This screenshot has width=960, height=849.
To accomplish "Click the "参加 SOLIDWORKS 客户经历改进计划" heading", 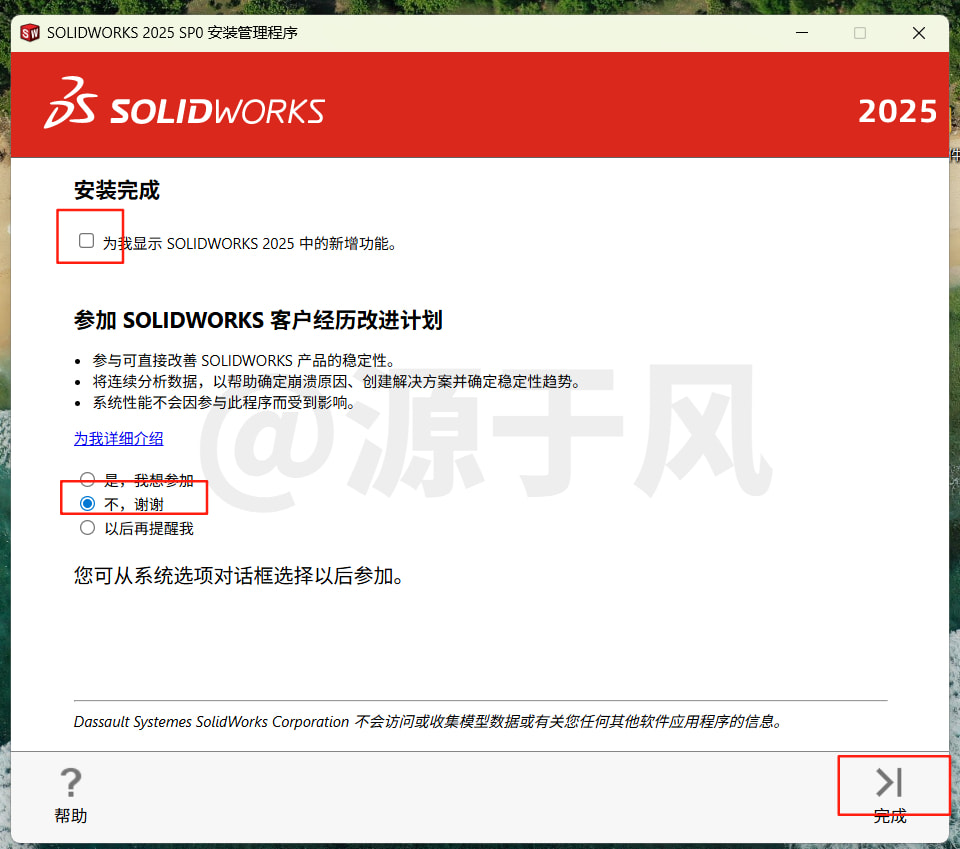I will (x=258, y=320).
